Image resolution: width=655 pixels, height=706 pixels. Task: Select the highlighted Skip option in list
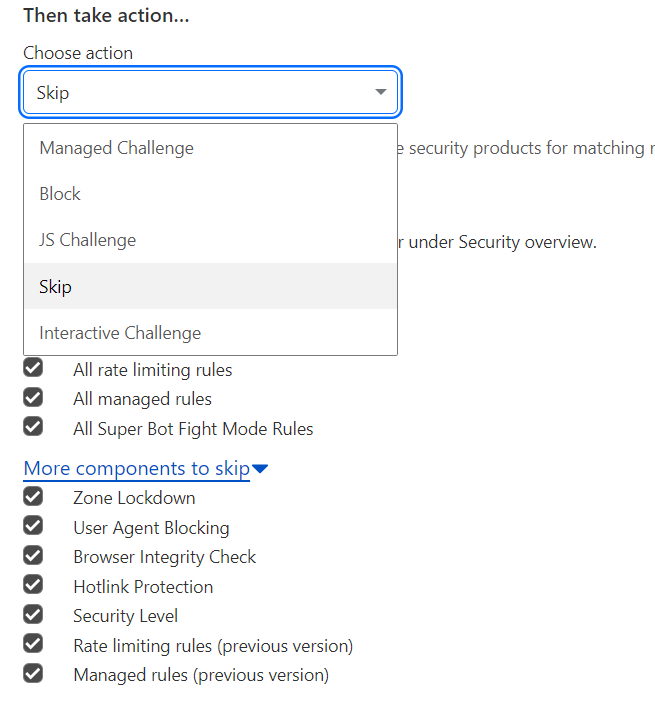[x=210, y=286]
